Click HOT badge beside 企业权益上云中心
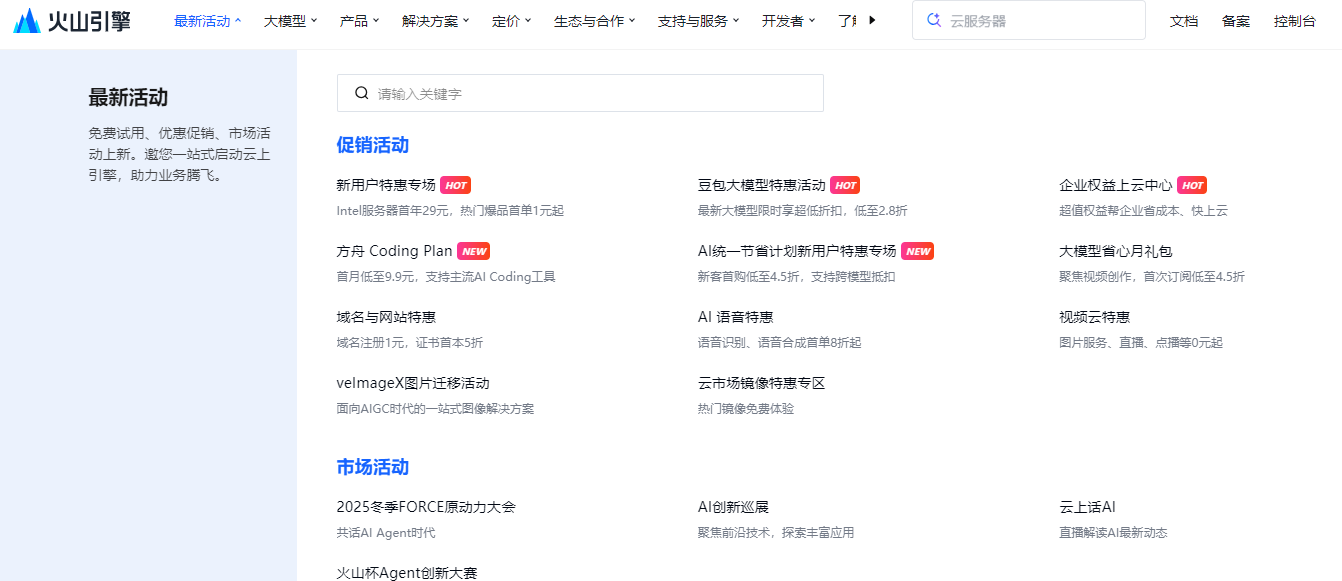1342x581 pixels. click(1192, 185)
